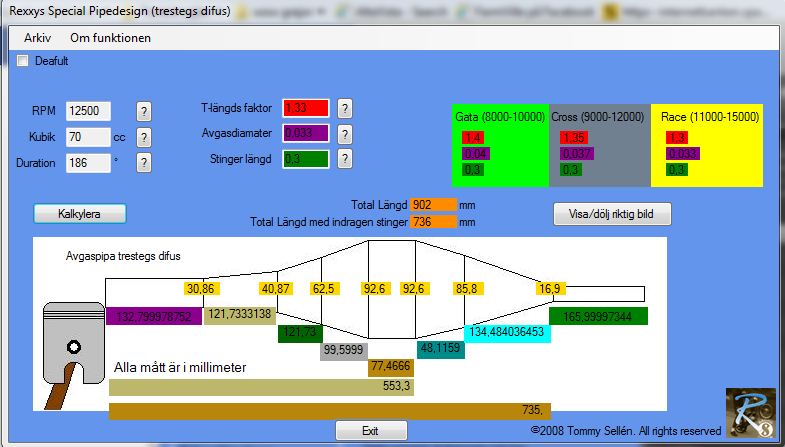Click the green Stinger längd field

306,159
